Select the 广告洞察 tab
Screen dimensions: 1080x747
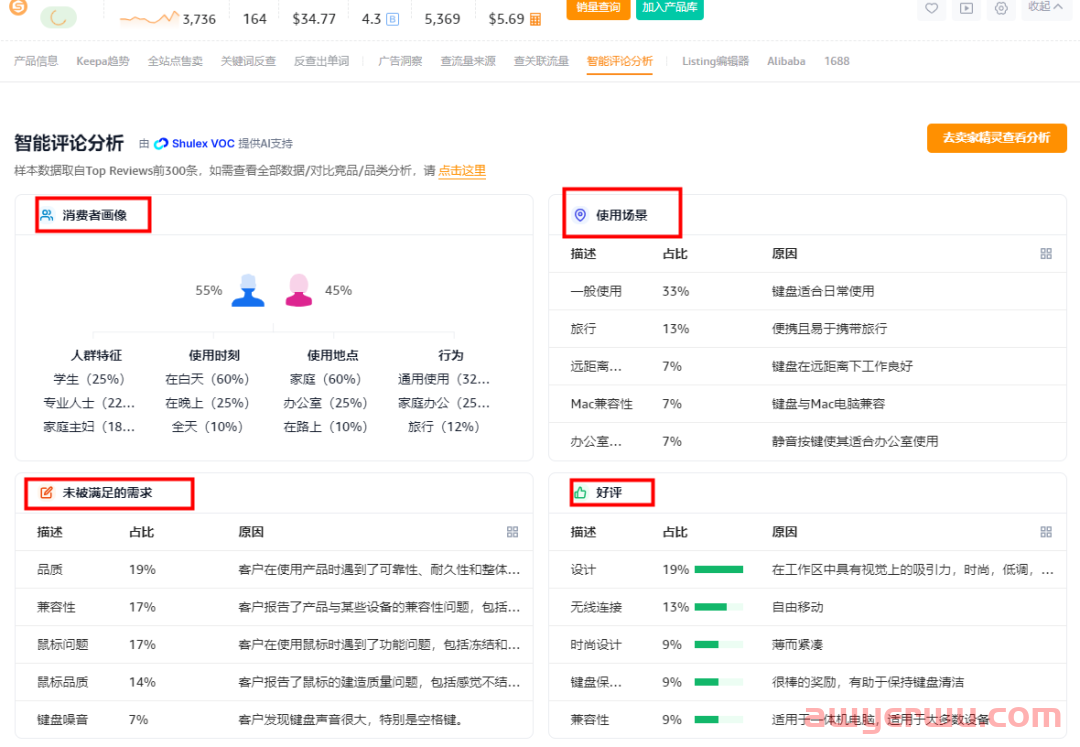(x=400, y=61)
